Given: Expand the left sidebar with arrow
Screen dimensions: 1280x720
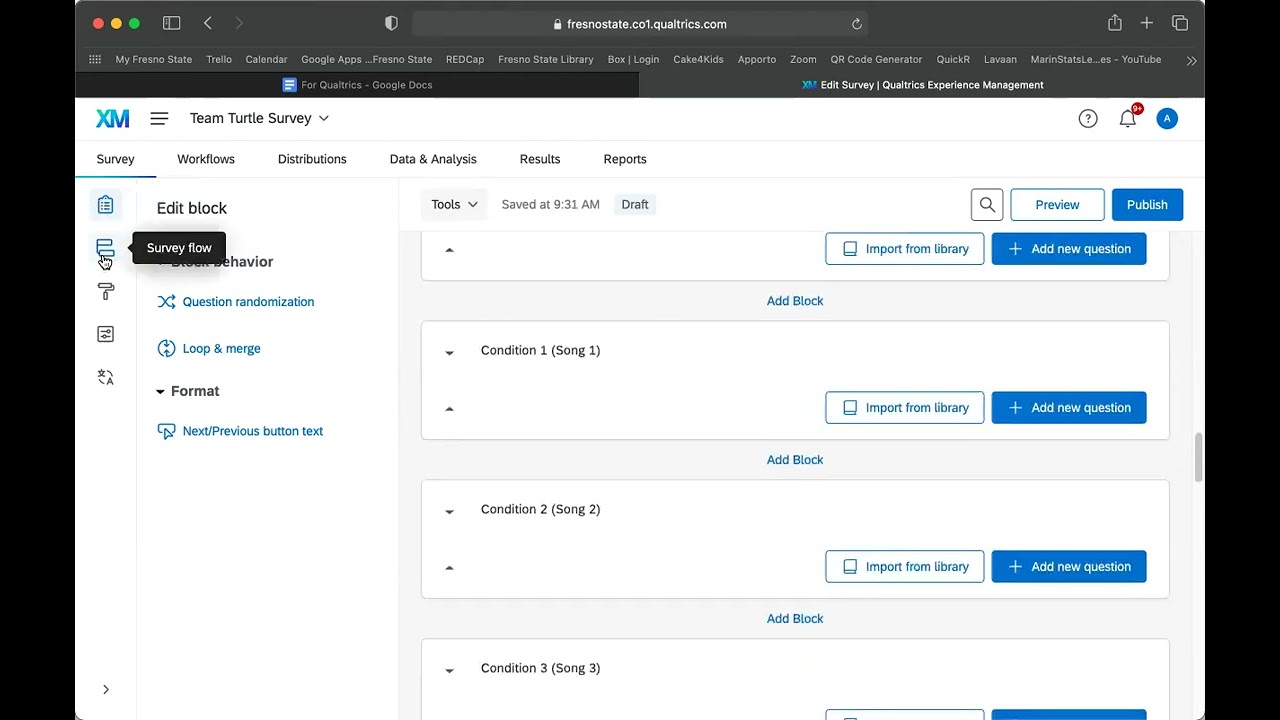Looking at the screenshot, I should 106,689.
